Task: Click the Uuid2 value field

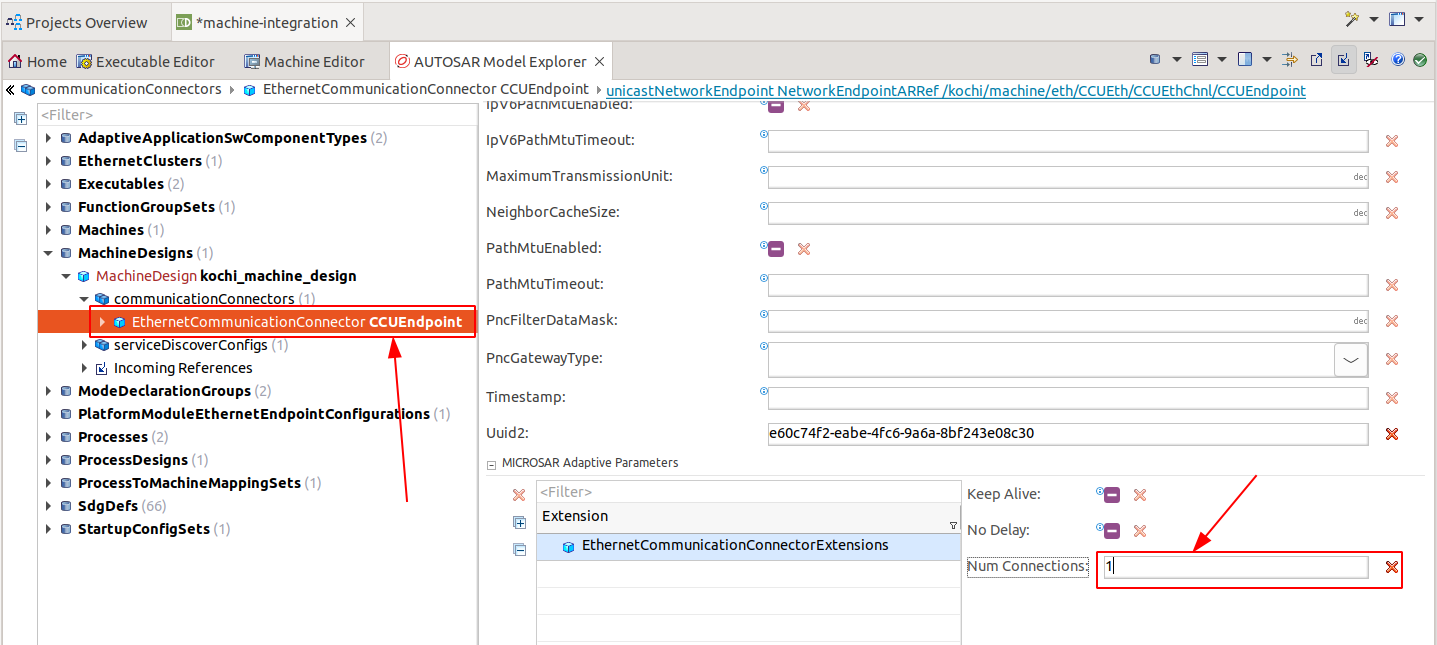Action: [1067, 434]
